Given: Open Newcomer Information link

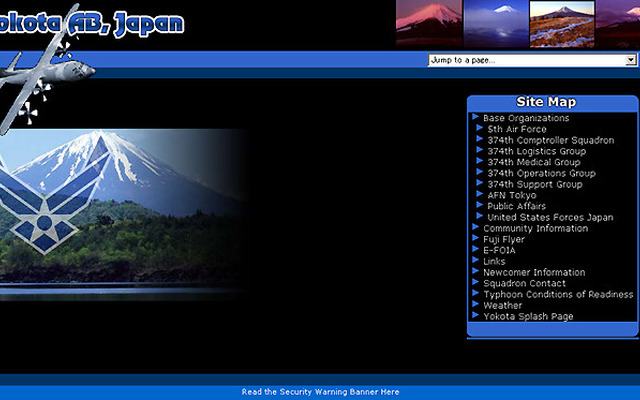Looking at the screenshot, I should (x=534, y=272).
